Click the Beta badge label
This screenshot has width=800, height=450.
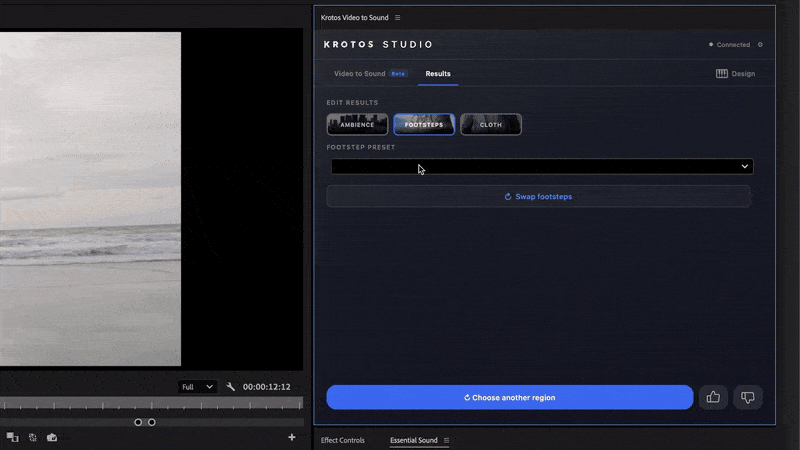point(398,74)
